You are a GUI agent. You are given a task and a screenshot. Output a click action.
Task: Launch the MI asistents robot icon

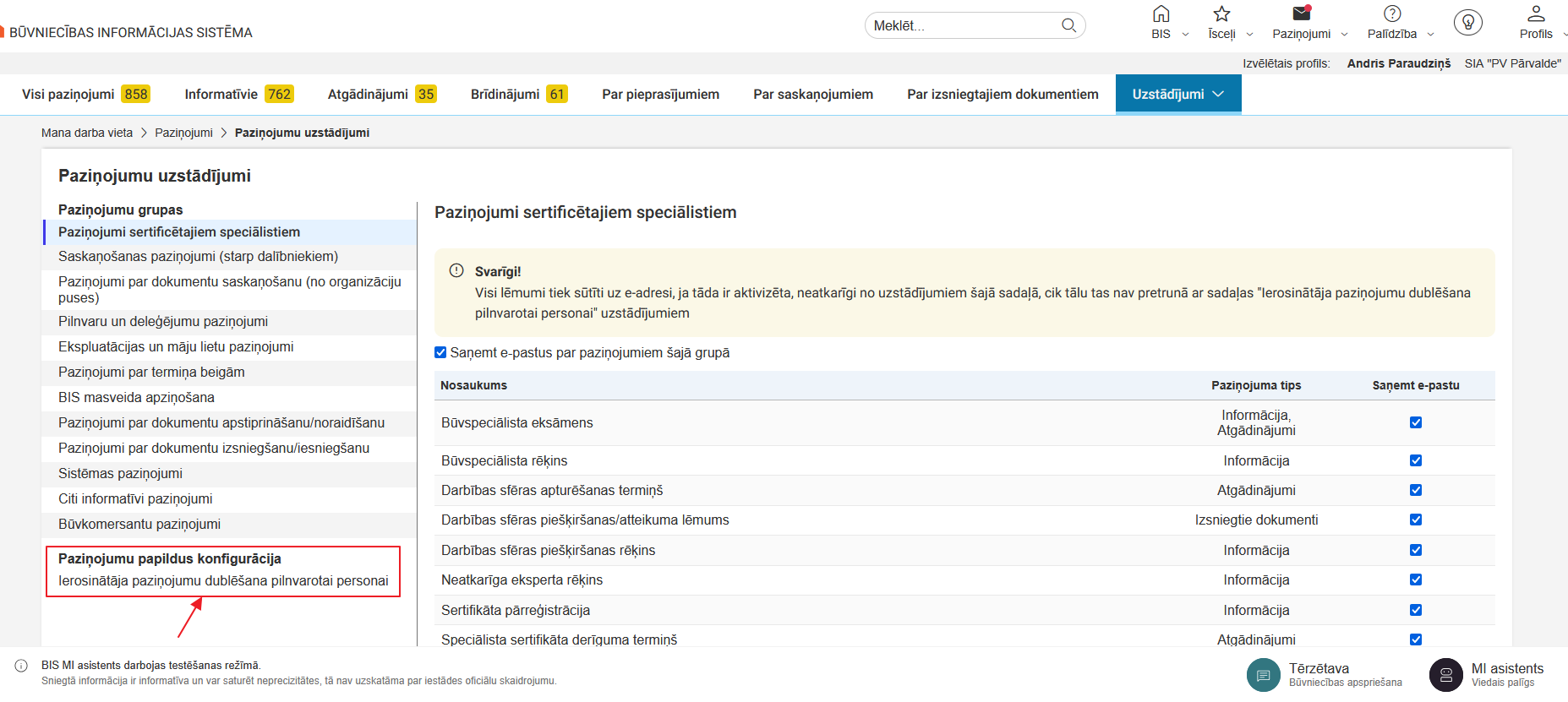[x=1445, y=675]
